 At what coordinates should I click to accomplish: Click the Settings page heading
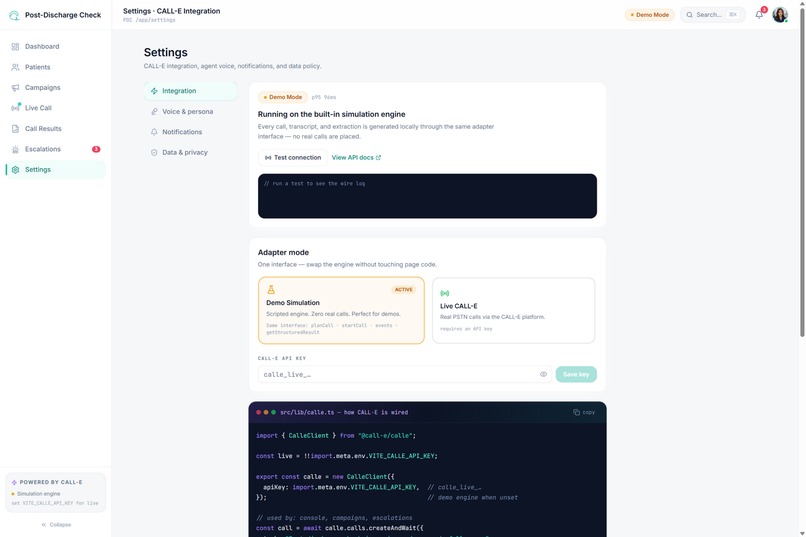pos(166,52)
